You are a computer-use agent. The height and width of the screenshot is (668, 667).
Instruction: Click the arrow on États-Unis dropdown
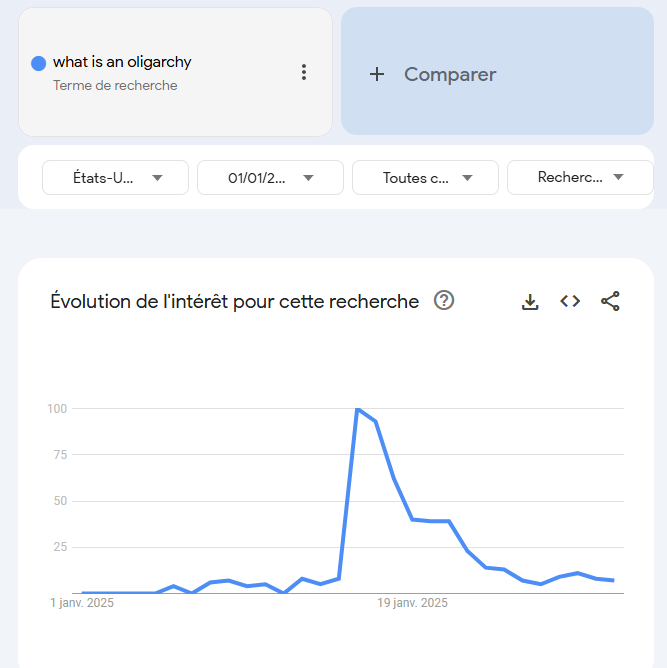click(x=157, y=178)
